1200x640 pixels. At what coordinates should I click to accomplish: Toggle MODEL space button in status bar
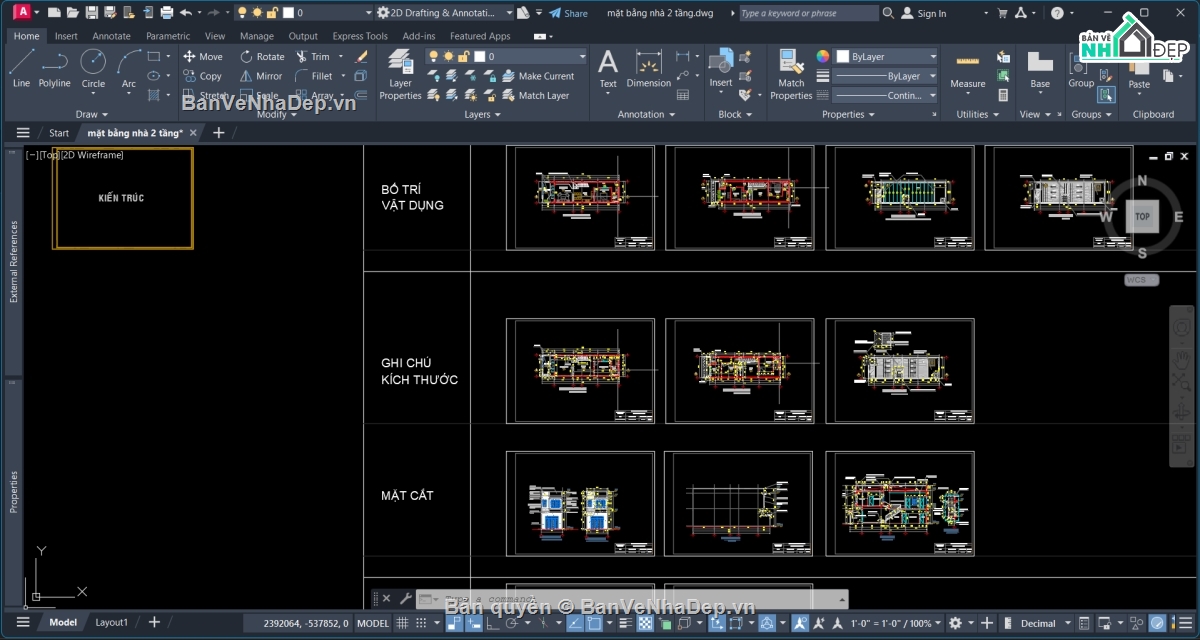pos(373,623)
